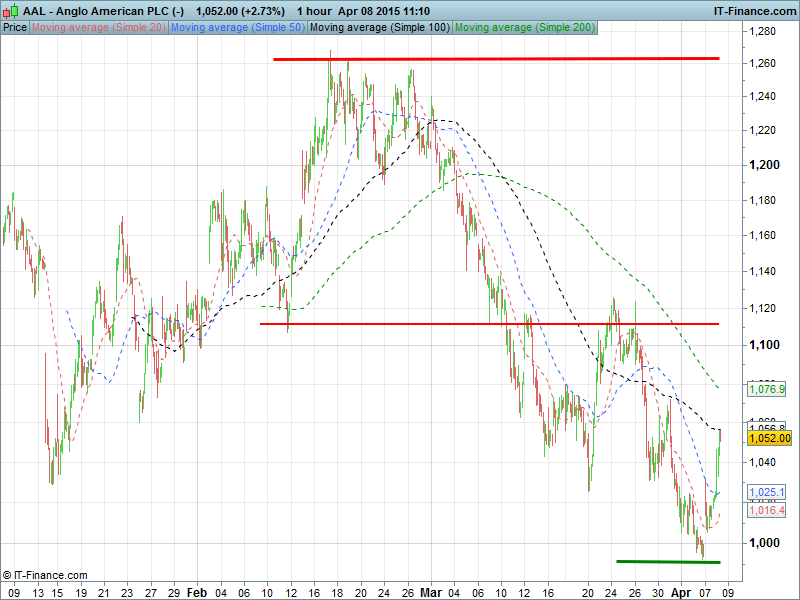Click the Apr label on the time axis

(679, 591)
